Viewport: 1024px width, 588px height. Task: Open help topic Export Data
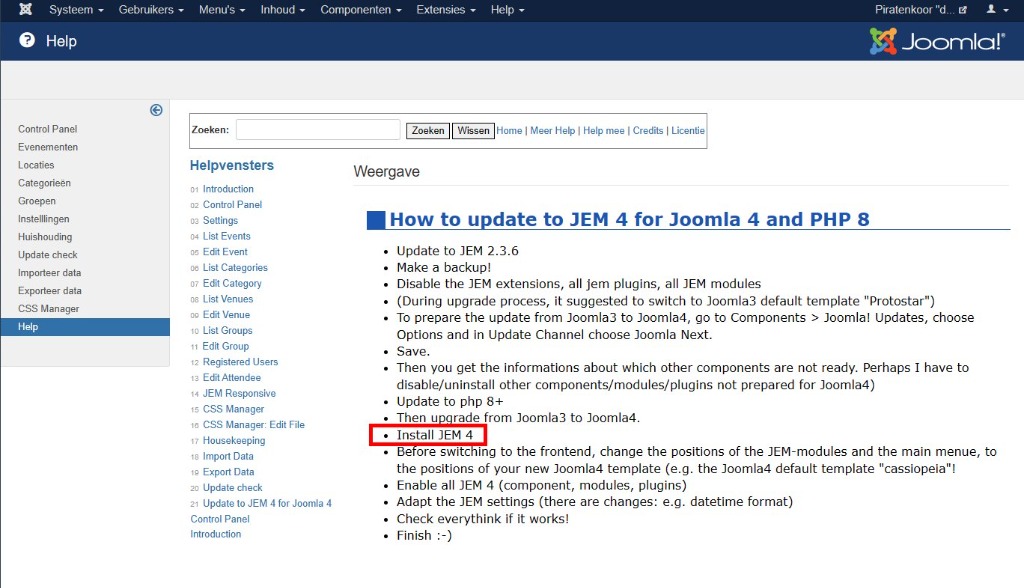[229, 472]
